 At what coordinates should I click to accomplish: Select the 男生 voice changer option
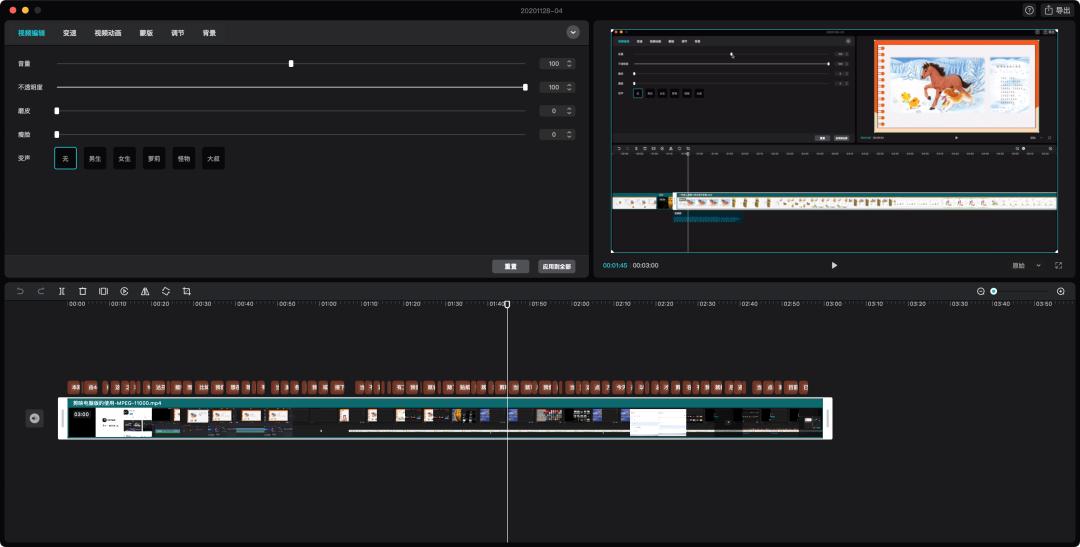(x=95, y=158)
